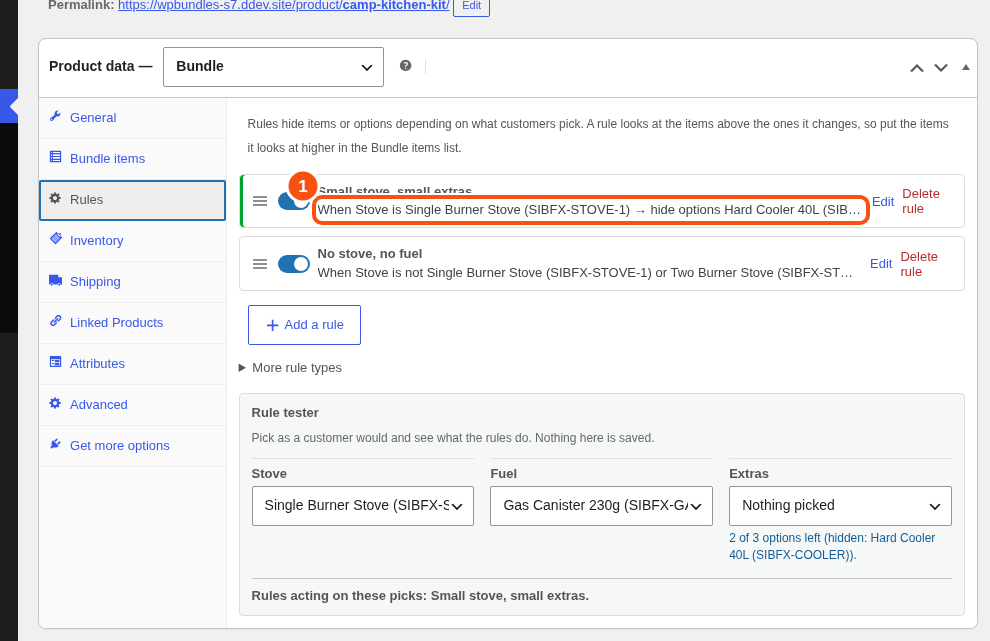
Task: Click the Attributes table icon
Action: click(56, 362)
